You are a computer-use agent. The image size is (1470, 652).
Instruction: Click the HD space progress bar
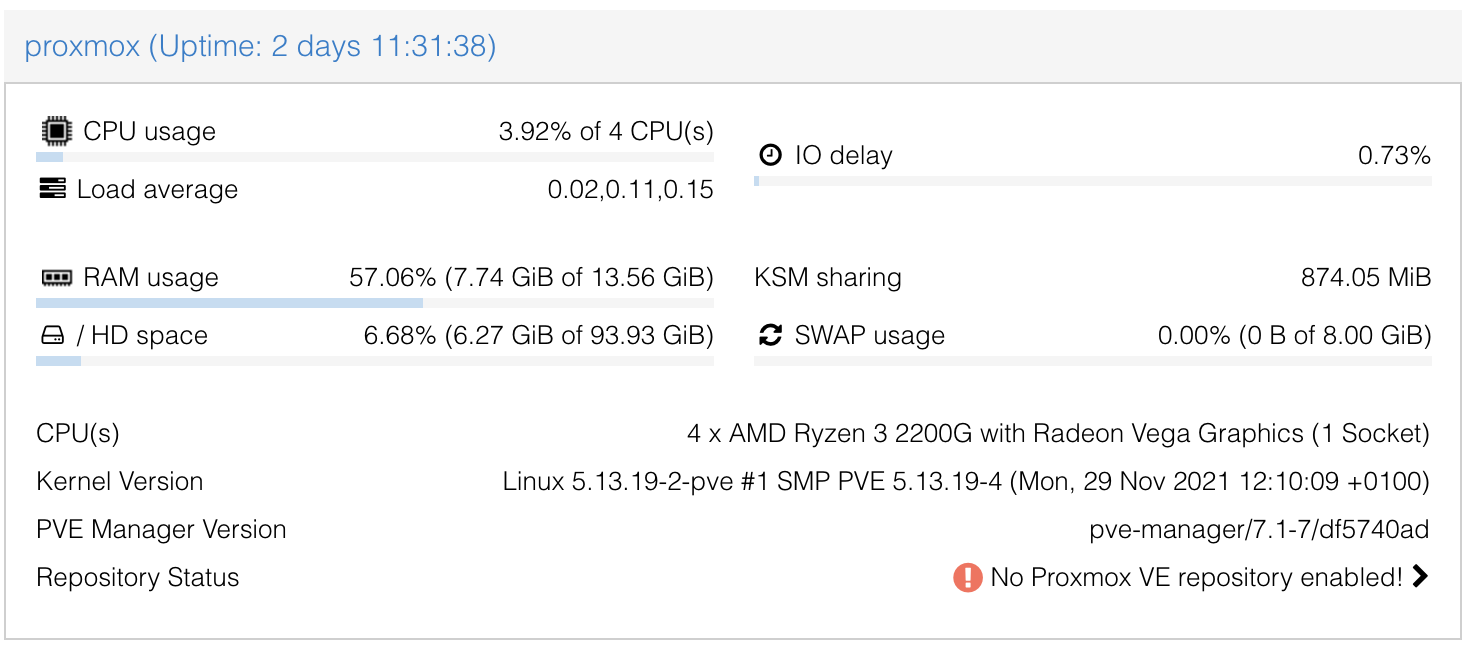375,361
